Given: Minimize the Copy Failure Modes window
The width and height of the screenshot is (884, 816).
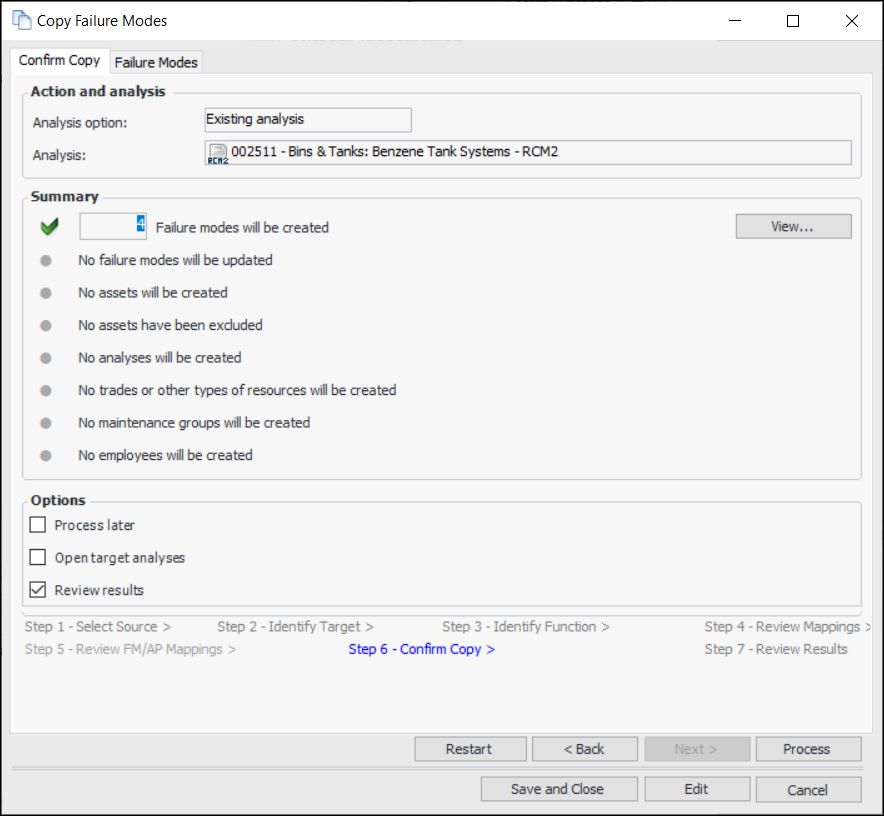Looking at the screenshot, I should click(735, 21).
